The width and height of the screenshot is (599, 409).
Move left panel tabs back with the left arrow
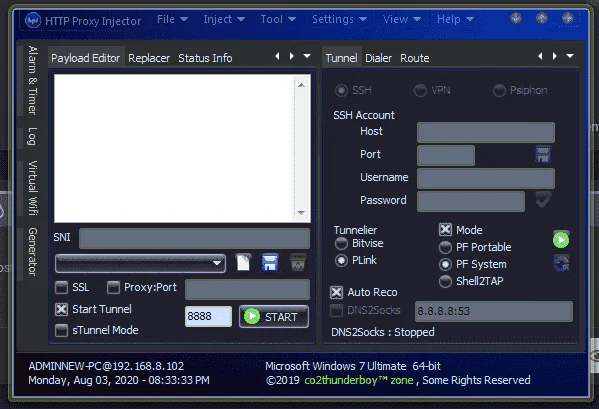pyautogui.click(x=277, y=56)
